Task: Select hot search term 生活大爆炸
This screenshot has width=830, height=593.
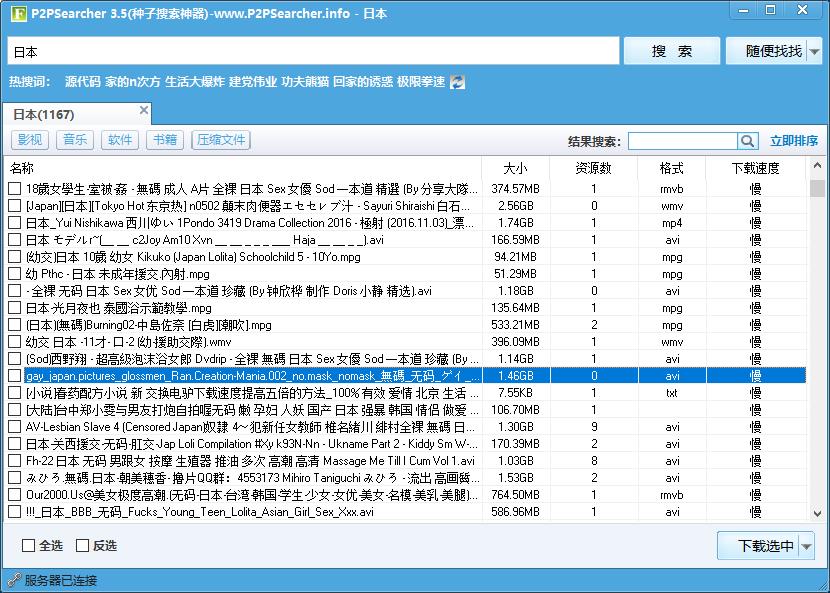Action: [x=195, y=82]
